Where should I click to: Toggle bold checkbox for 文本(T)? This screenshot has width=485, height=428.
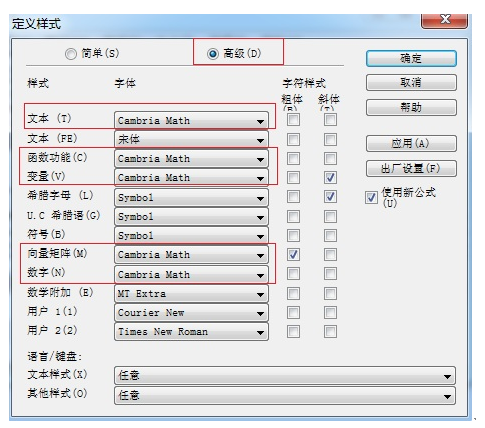click(293, 120)
